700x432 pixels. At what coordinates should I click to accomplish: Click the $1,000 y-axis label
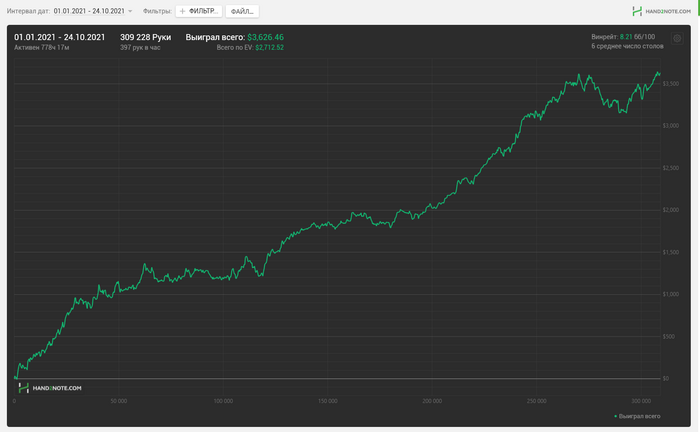click(x=671, y=295)
